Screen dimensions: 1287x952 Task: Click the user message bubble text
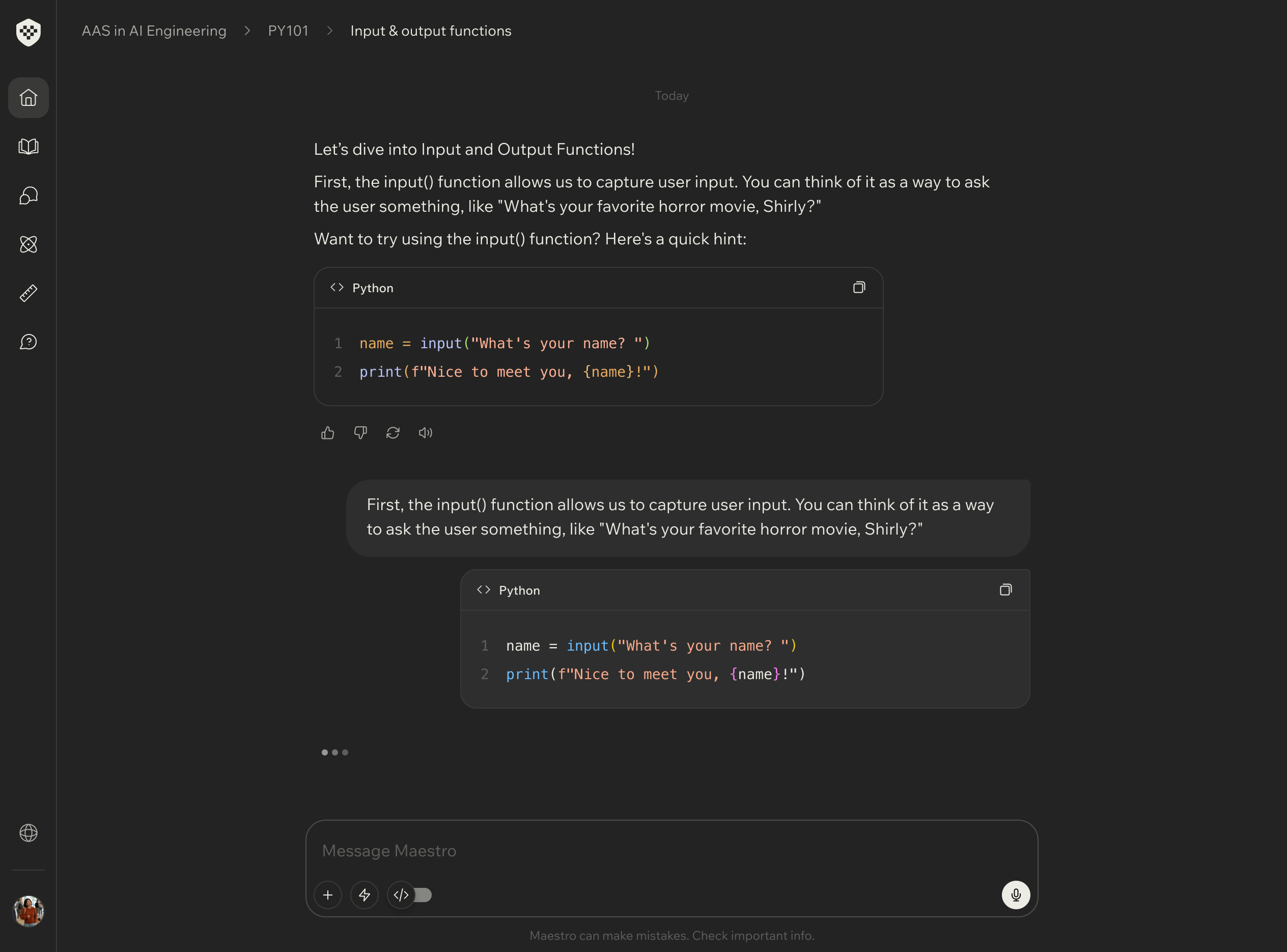(x=680, y=517)
